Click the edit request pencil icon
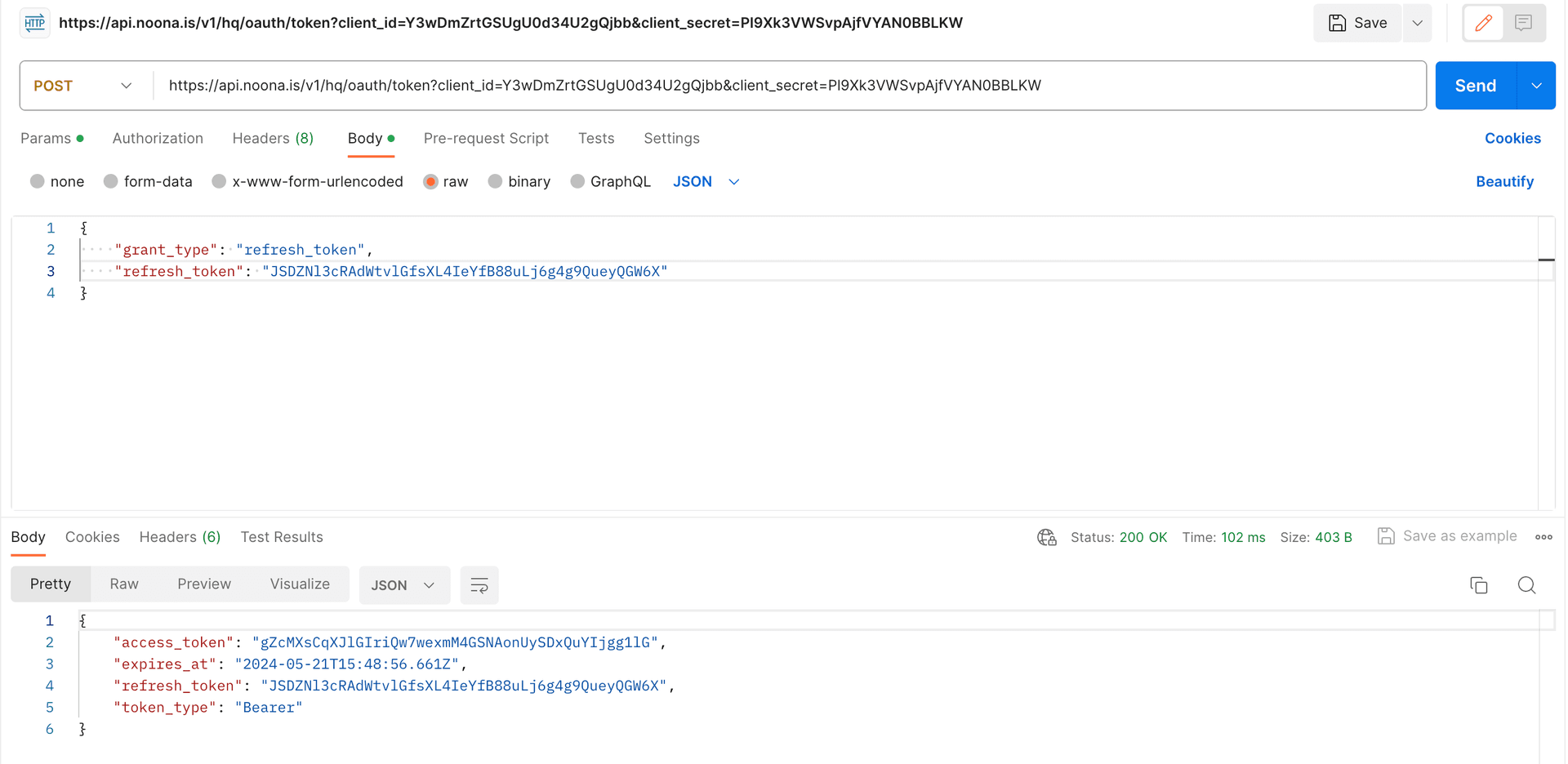 pyautogui.click(x=1482, y=23)
